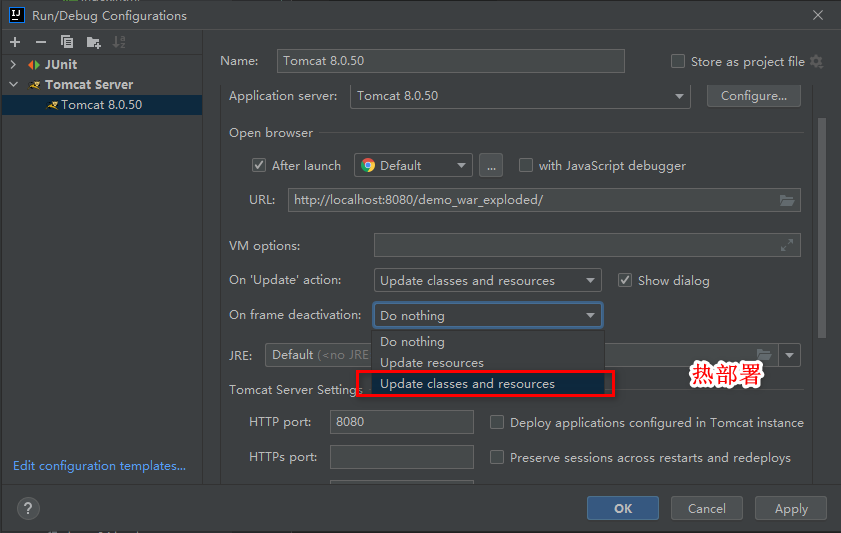Open the JRE dropdown arrow
841x533 pixels.
(790, 355)
